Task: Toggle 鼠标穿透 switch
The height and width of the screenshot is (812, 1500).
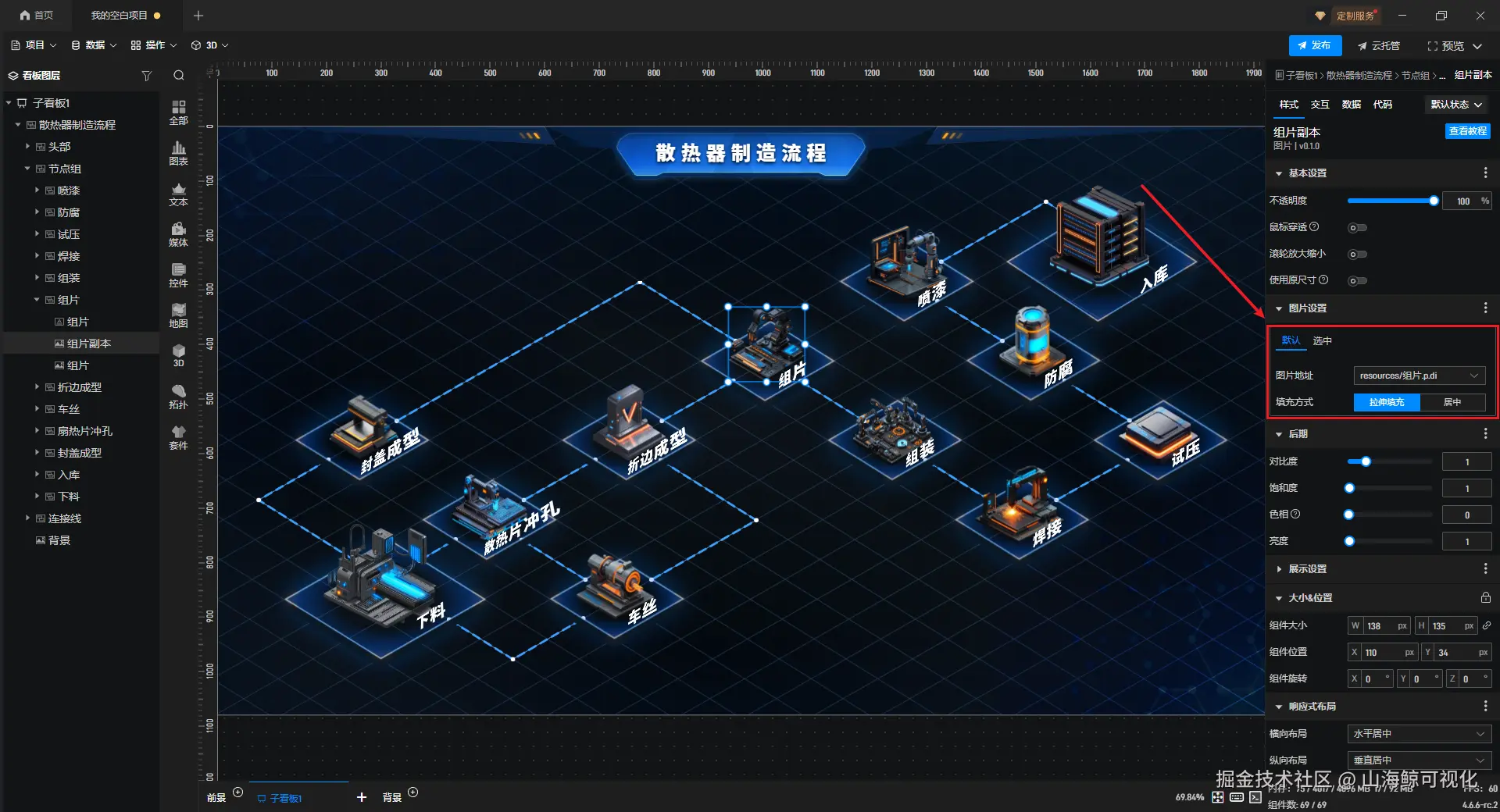Action: [x=1357, y=228]
